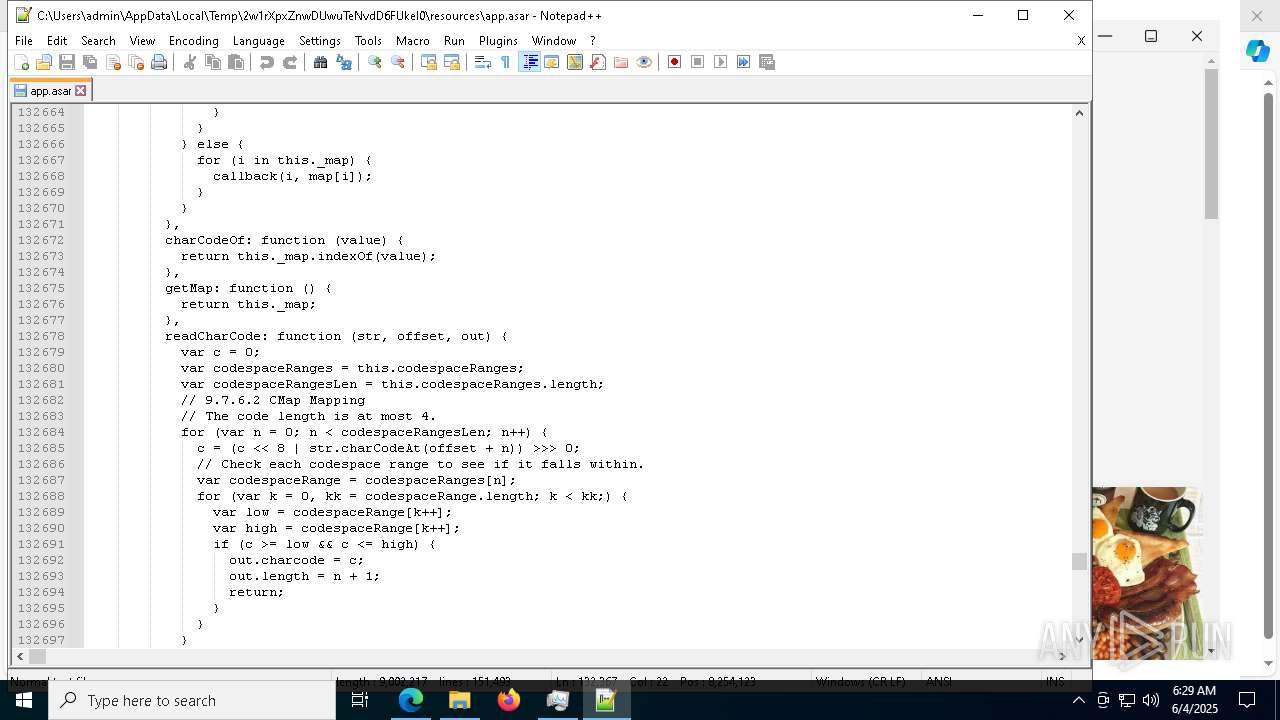Viewport: 1280px width, 720px height.
Task: Paste clipboard using the toolbar Paste icon
Action: tap(236, 62)
